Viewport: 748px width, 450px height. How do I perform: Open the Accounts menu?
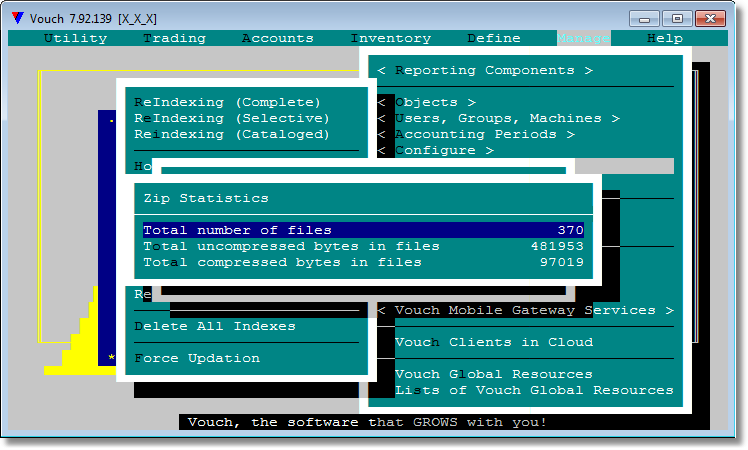278,38
